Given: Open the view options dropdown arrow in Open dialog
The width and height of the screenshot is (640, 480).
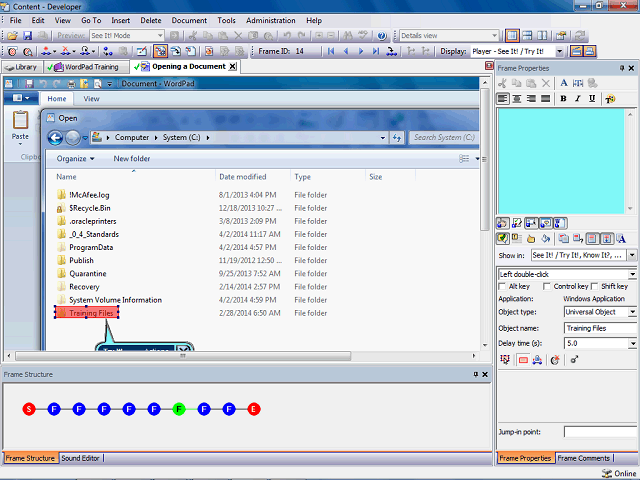Looking at the screenshot, I should point(477,159).
